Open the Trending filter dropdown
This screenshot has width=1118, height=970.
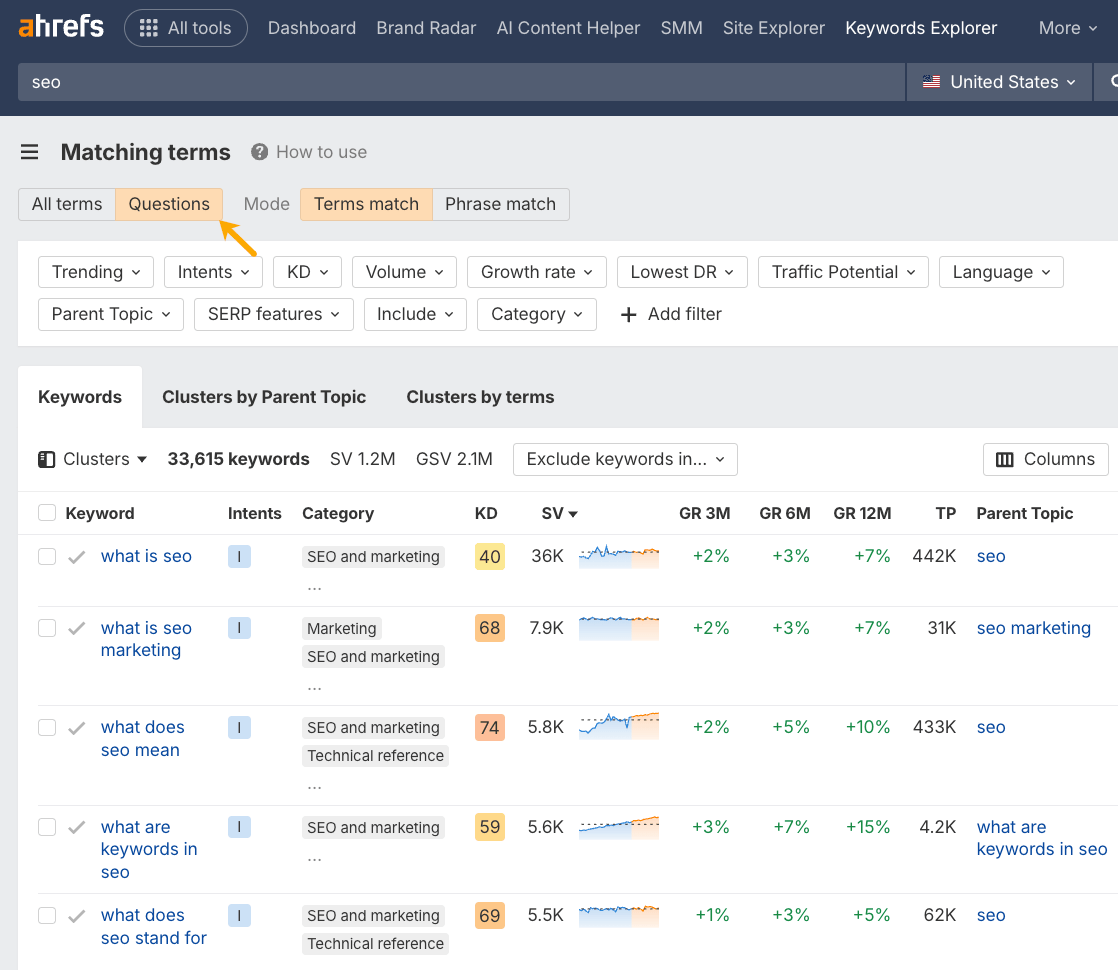point(96,272)
